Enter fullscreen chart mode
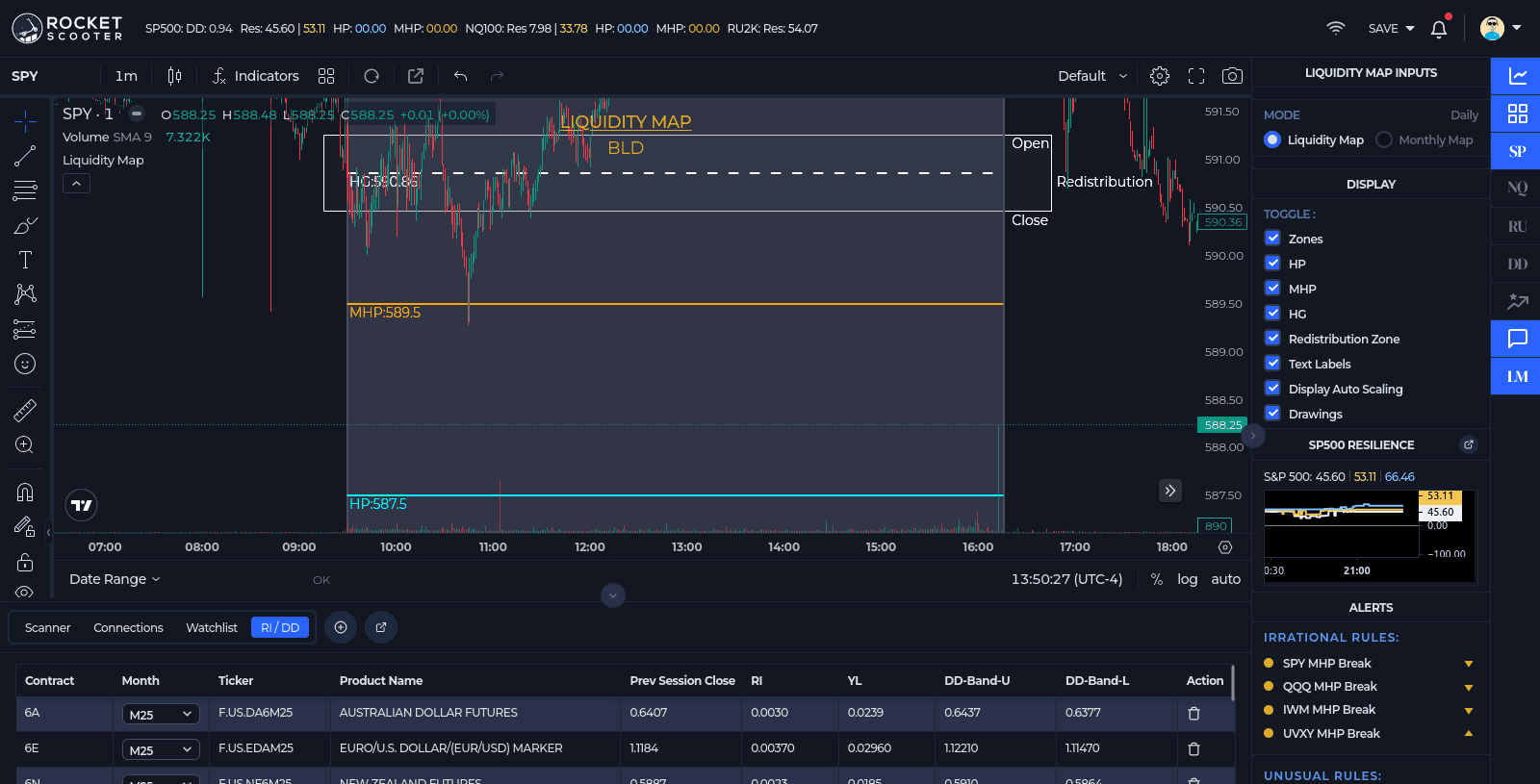Viewport: 1540px width, 784px height. click(1196, 76)
